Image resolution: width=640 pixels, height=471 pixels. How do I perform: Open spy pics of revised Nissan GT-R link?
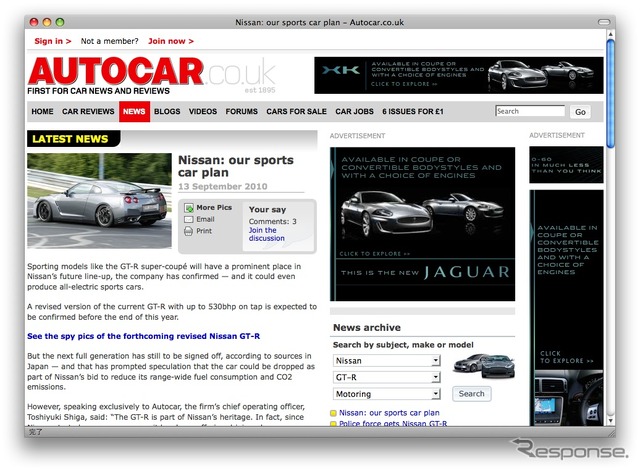(144, 336)
